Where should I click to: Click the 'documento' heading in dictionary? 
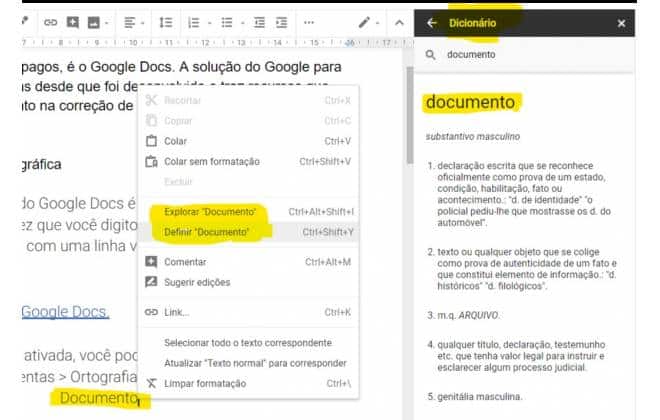470,102
